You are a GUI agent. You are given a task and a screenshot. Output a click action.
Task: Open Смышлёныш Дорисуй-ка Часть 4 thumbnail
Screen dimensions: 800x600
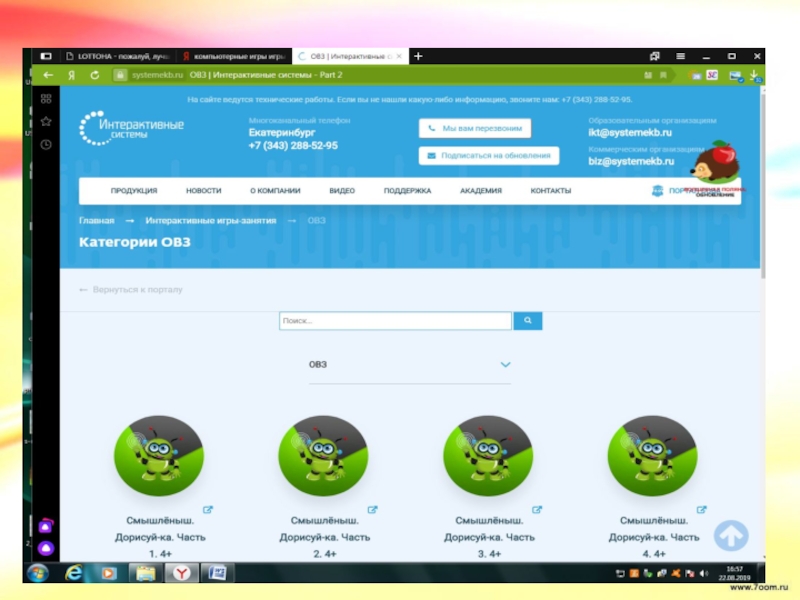tap(653, 456)
